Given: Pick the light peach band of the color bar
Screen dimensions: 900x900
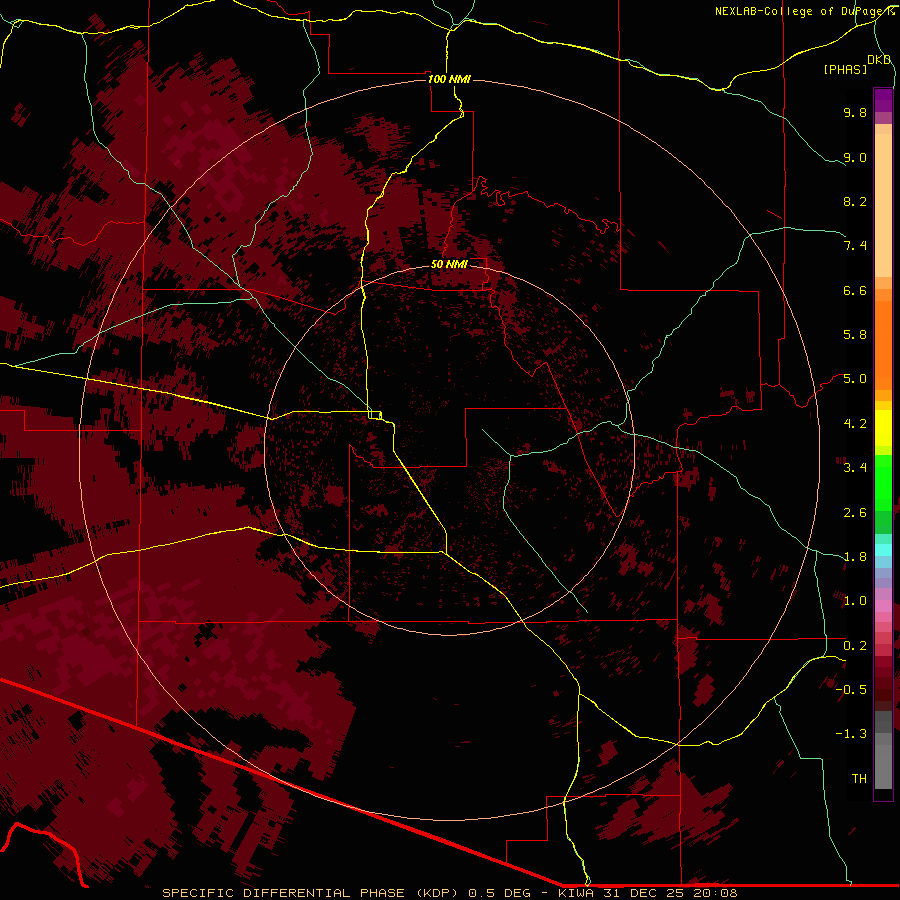Looking at the screenshot, I should [883, 205].
